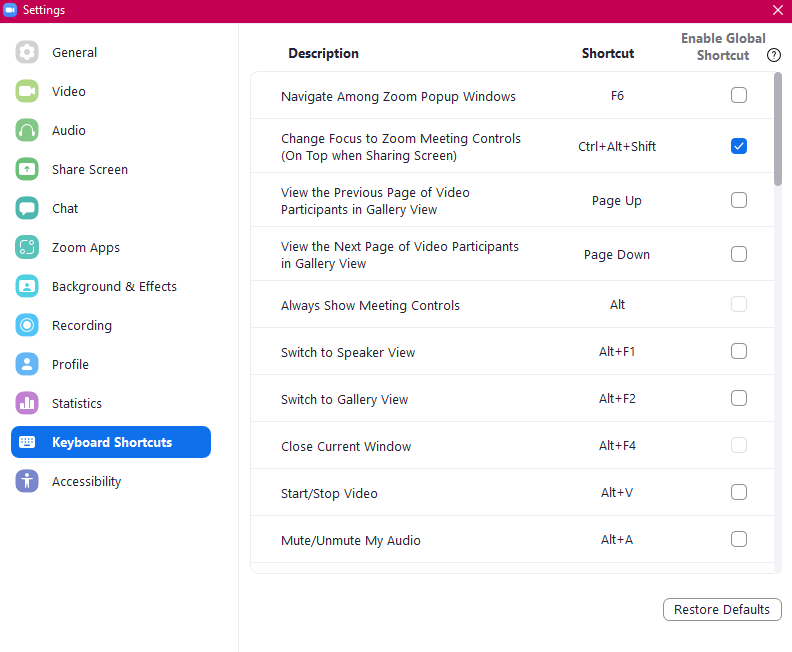This screenshot has height=652, width=792.
Task: Click the Statistics bar chart icon
Action: click(27, 403)
